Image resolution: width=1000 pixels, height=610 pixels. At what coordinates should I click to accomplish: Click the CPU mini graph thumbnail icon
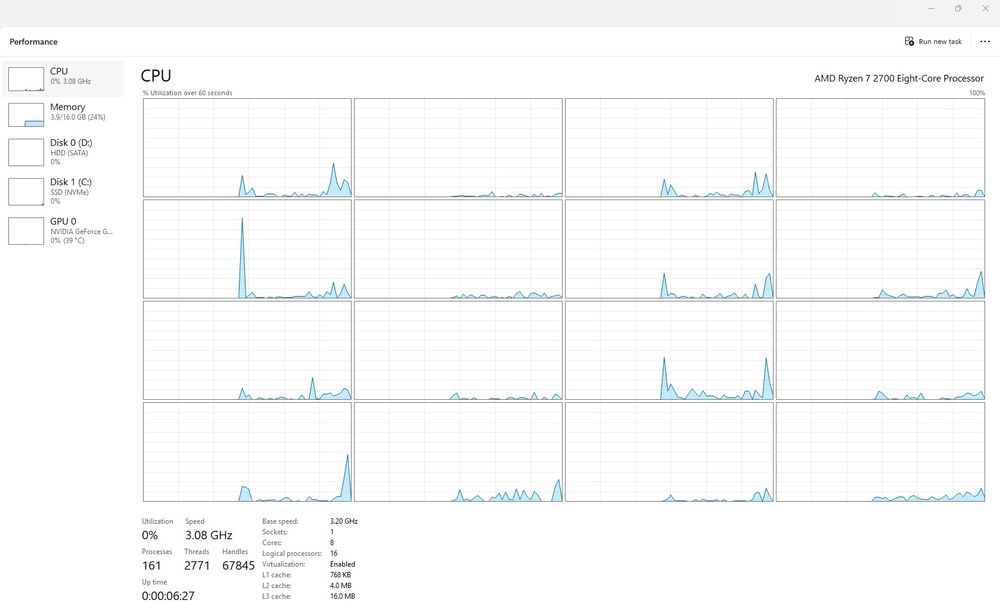(x=26, y=79)
